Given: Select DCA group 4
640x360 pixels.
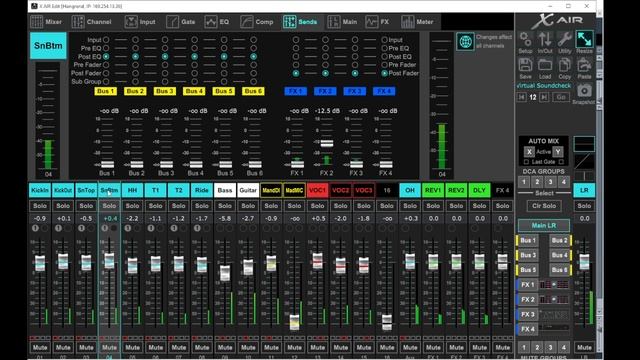Looking at the screenshot, I should tap(564, 182).
